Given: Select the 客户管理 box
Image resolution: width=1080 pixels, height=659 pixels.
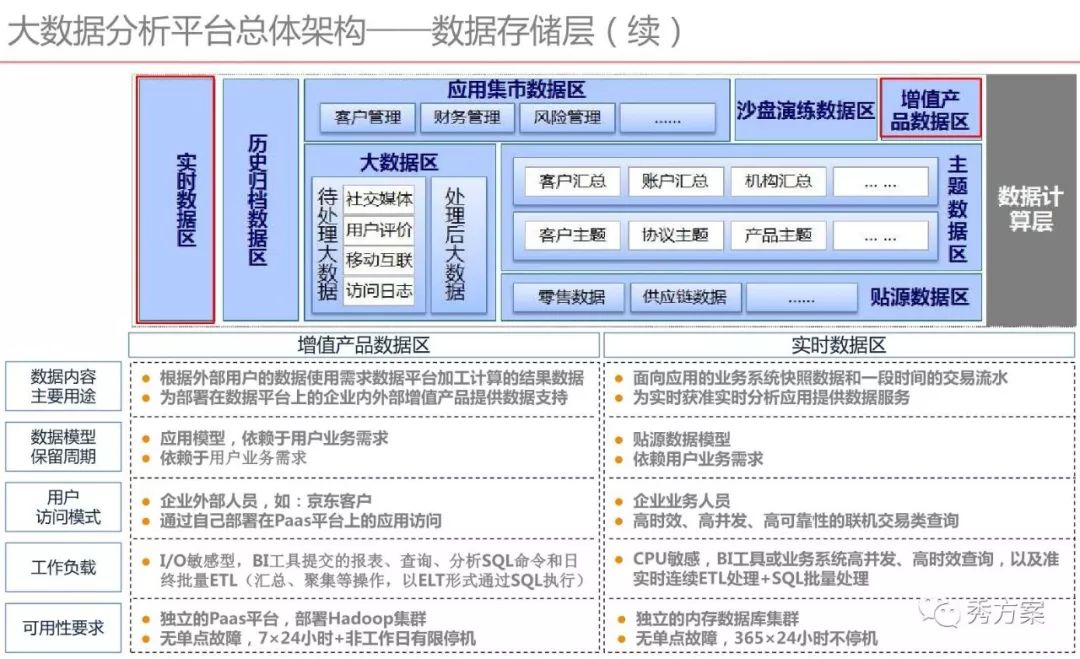Looking at the screenshot, I should (368, 118).
